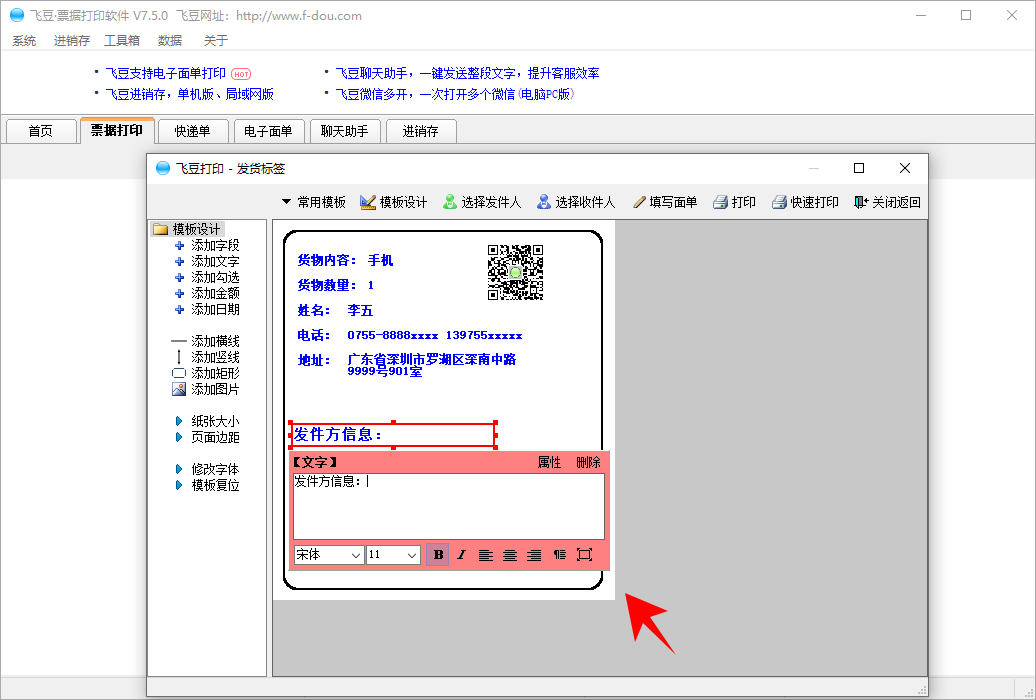The width and height of the screenshot is (1036, 700).
Task: Open 填写面单 with the pencil icon
Action: click(639, 202)
